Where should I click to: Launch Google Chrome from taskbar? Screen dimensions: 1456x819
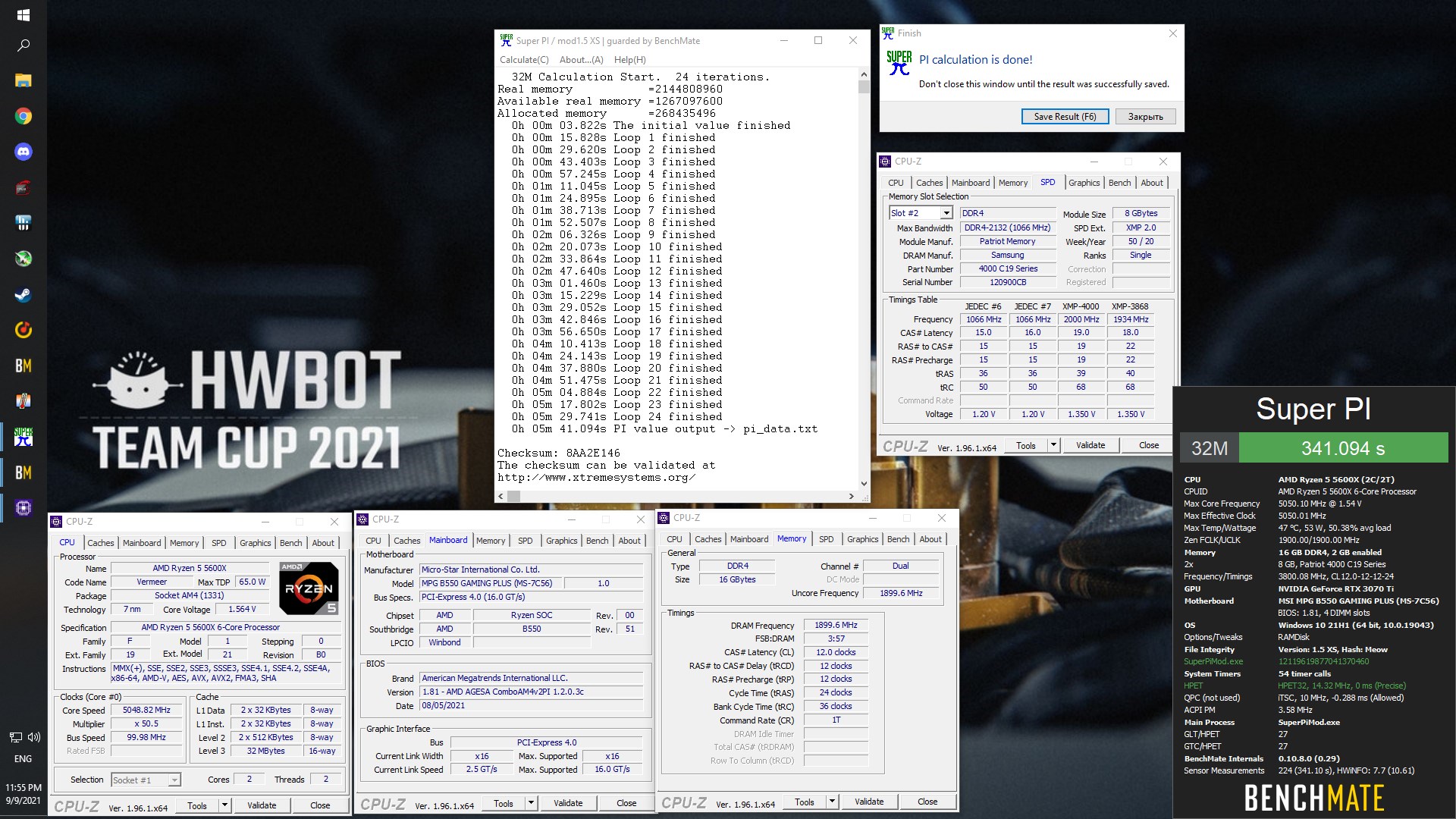coord(23,116)
